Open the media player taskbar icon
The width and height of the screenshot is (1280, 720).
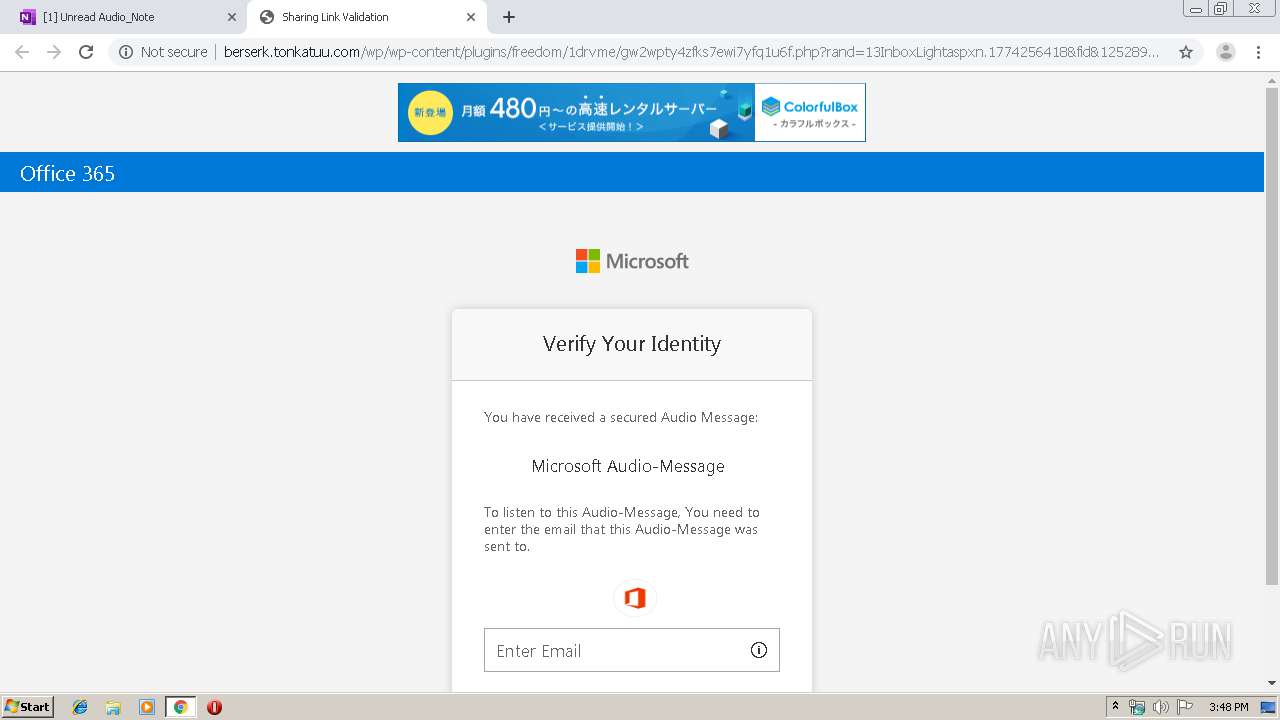[147, 707]
